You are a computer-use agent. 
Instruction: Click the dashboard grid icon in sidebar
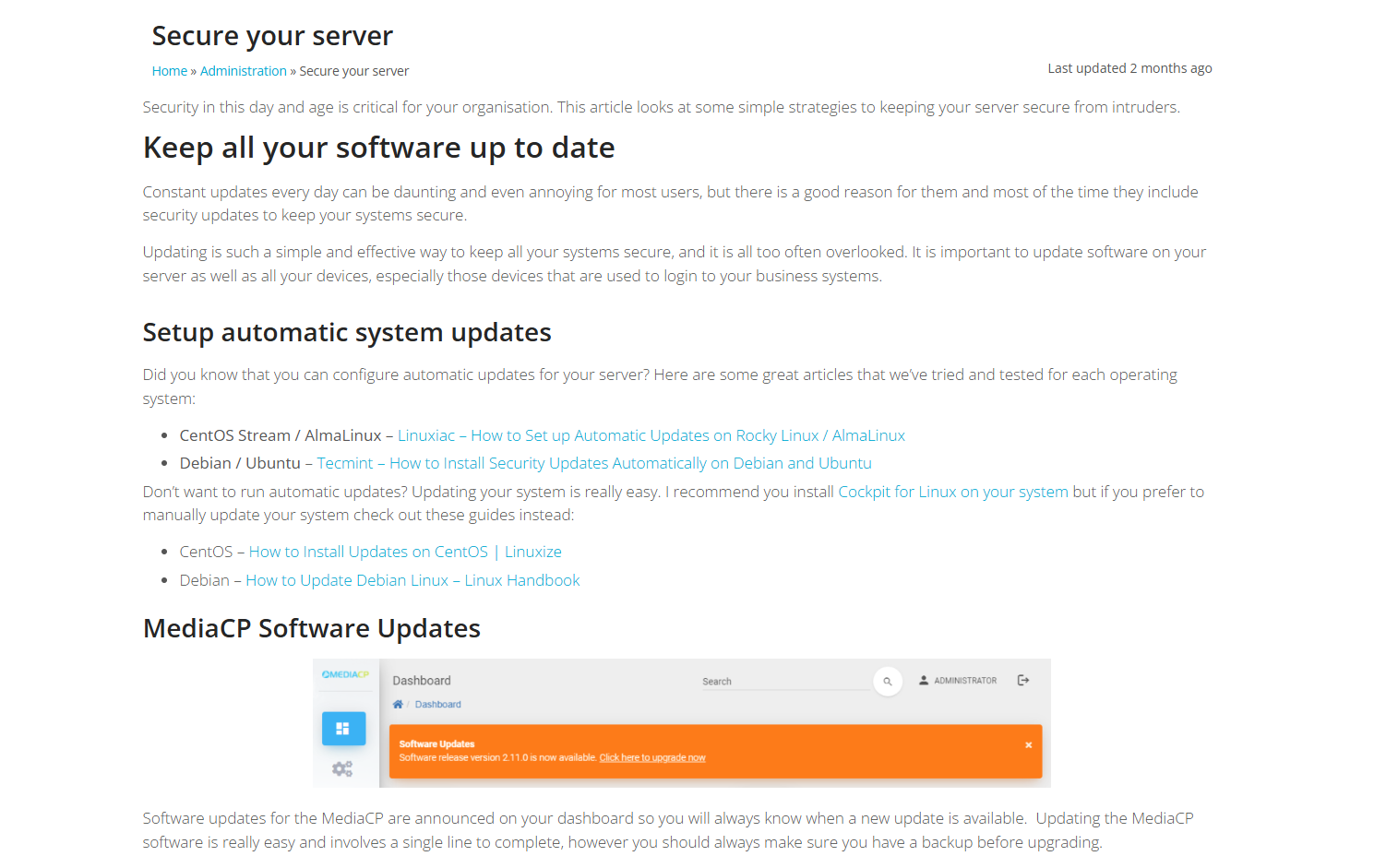click(x=343, y=729)
